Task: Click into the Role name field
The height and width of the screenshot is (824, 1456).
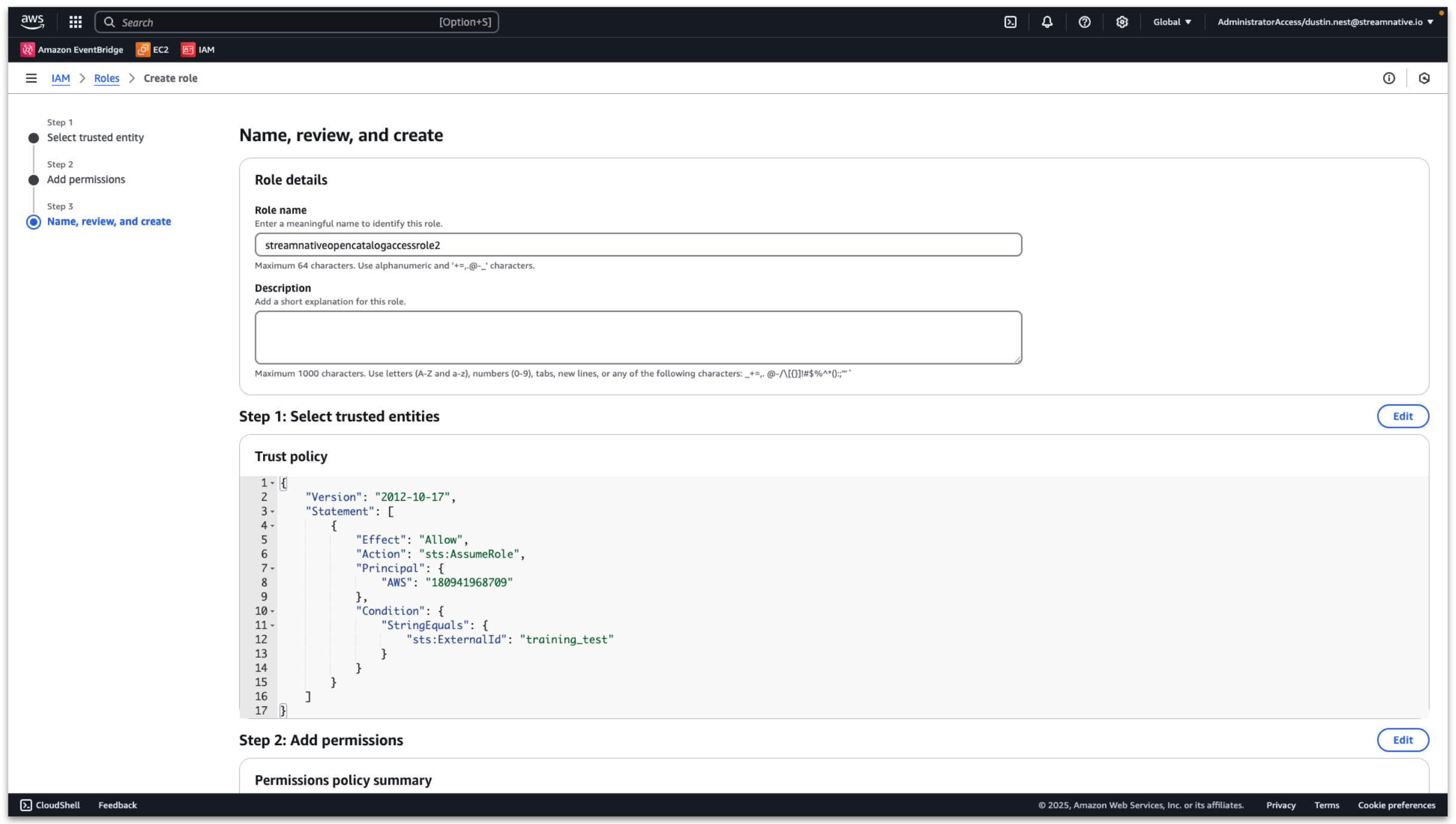Action: pyautogui.click(x=638, y=245)
